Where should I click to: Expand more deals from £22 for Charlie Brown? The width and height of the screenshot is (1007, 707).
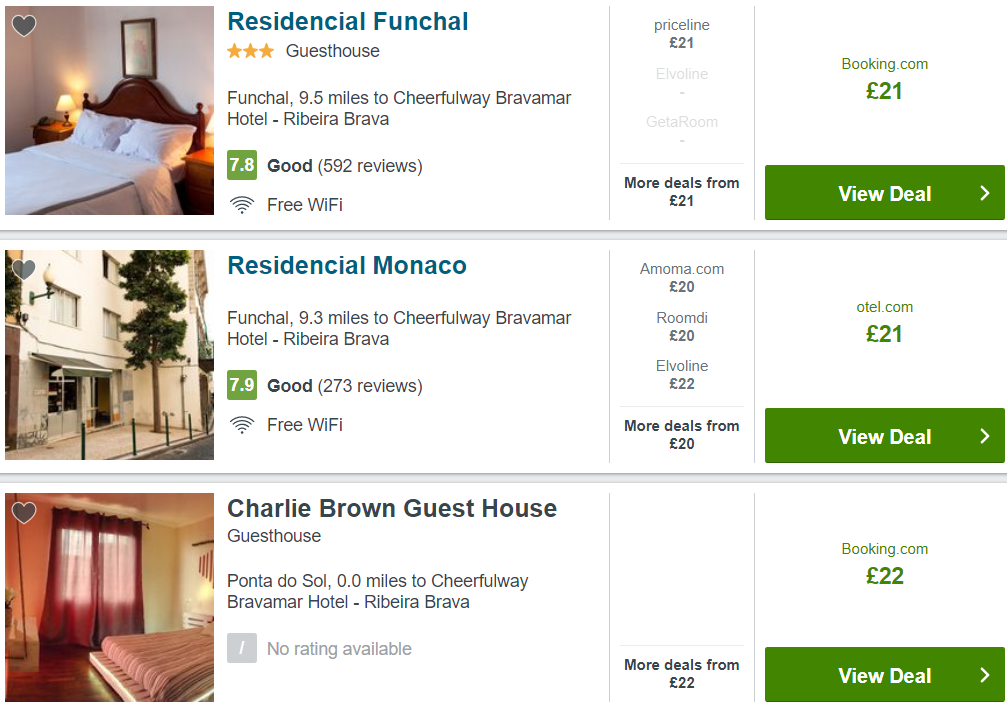point(682,674)
